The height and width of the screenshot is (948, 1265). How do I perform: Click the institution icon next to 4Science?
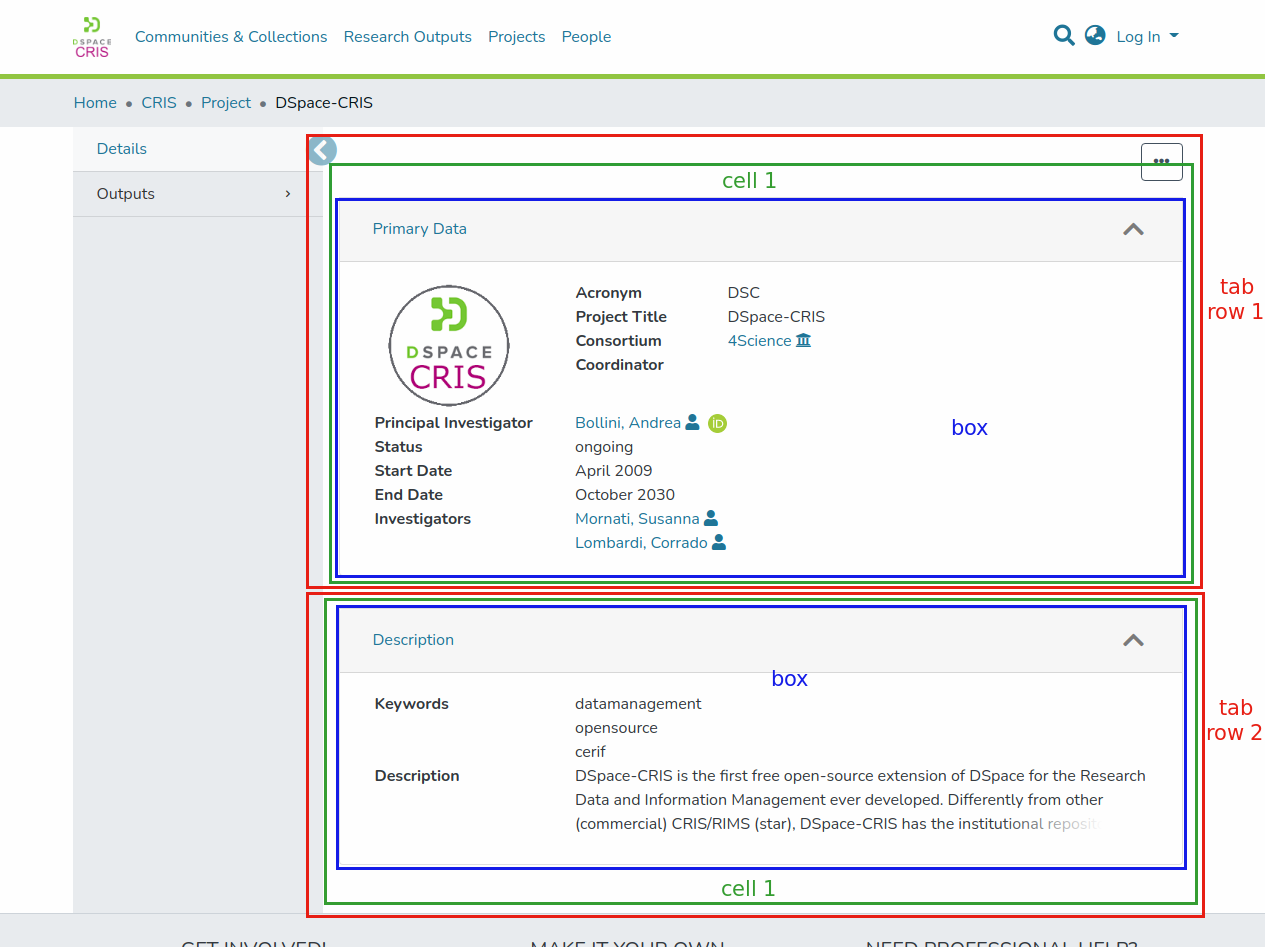click(803, 341)
